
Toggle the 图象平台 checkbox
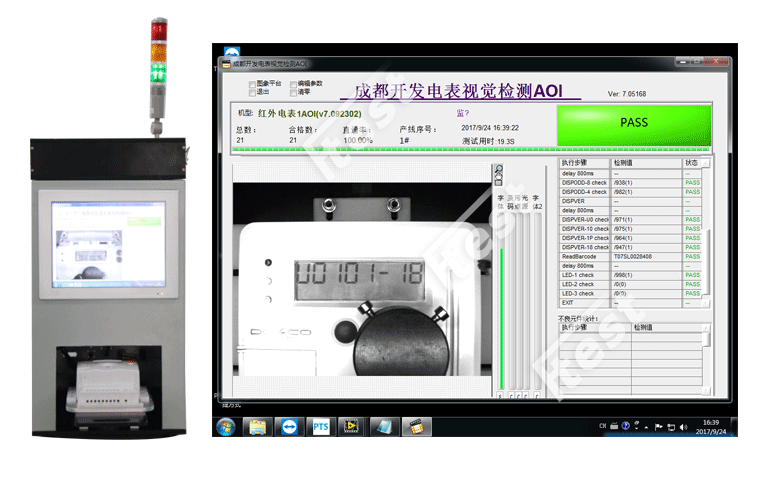[250, 83]
